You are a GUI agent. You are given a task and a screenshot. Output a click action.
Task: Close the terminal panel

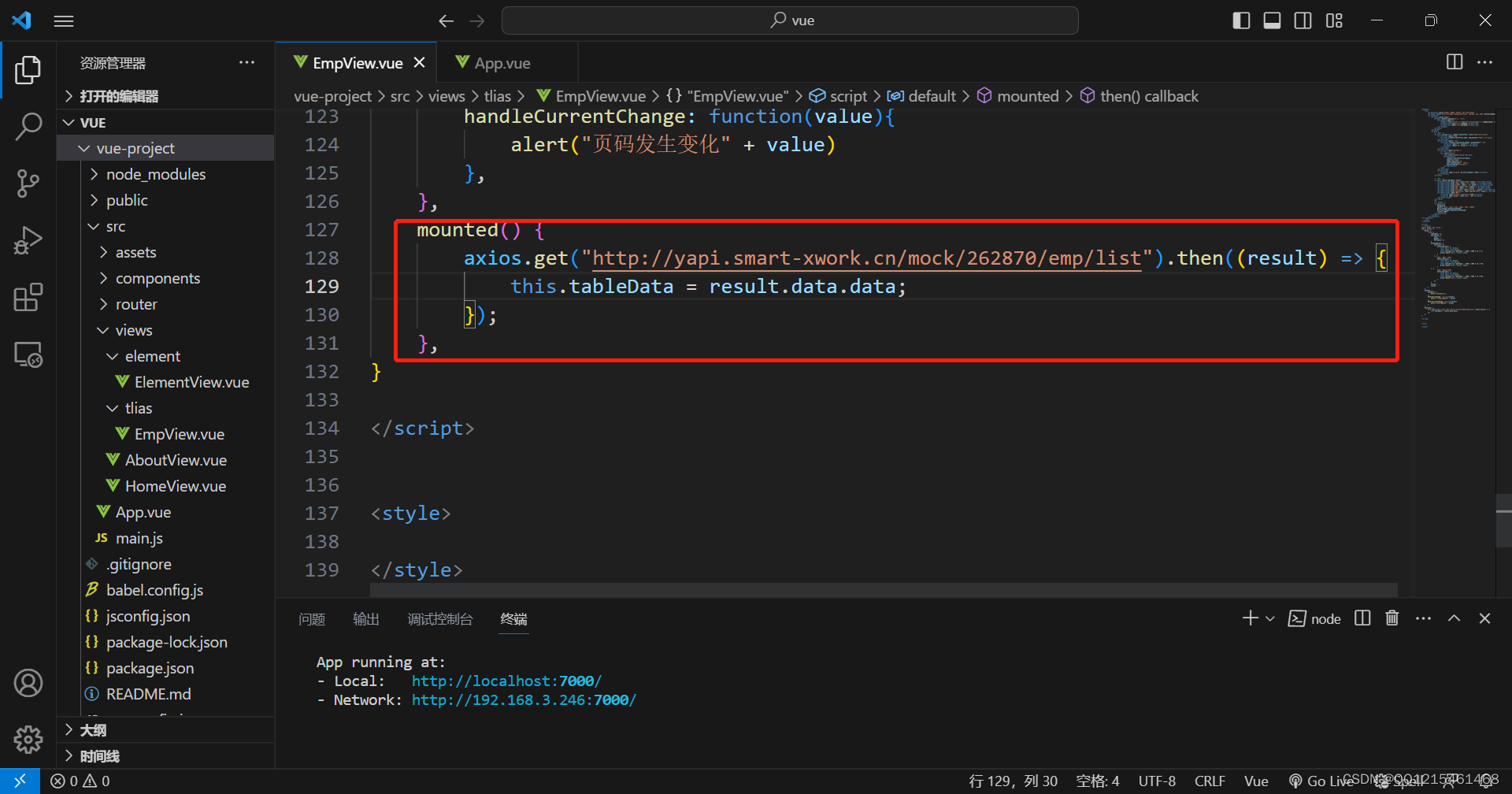point(1485,618)
